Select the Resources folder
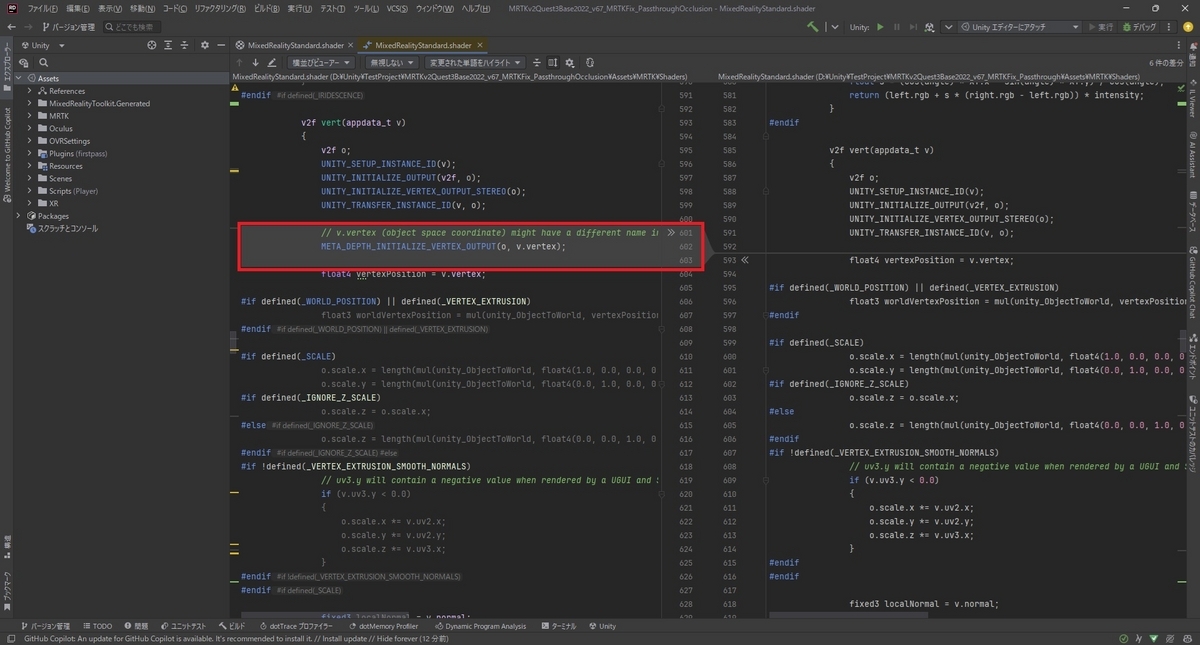This screenshot has width=1200, height=645. coord(60,166)
